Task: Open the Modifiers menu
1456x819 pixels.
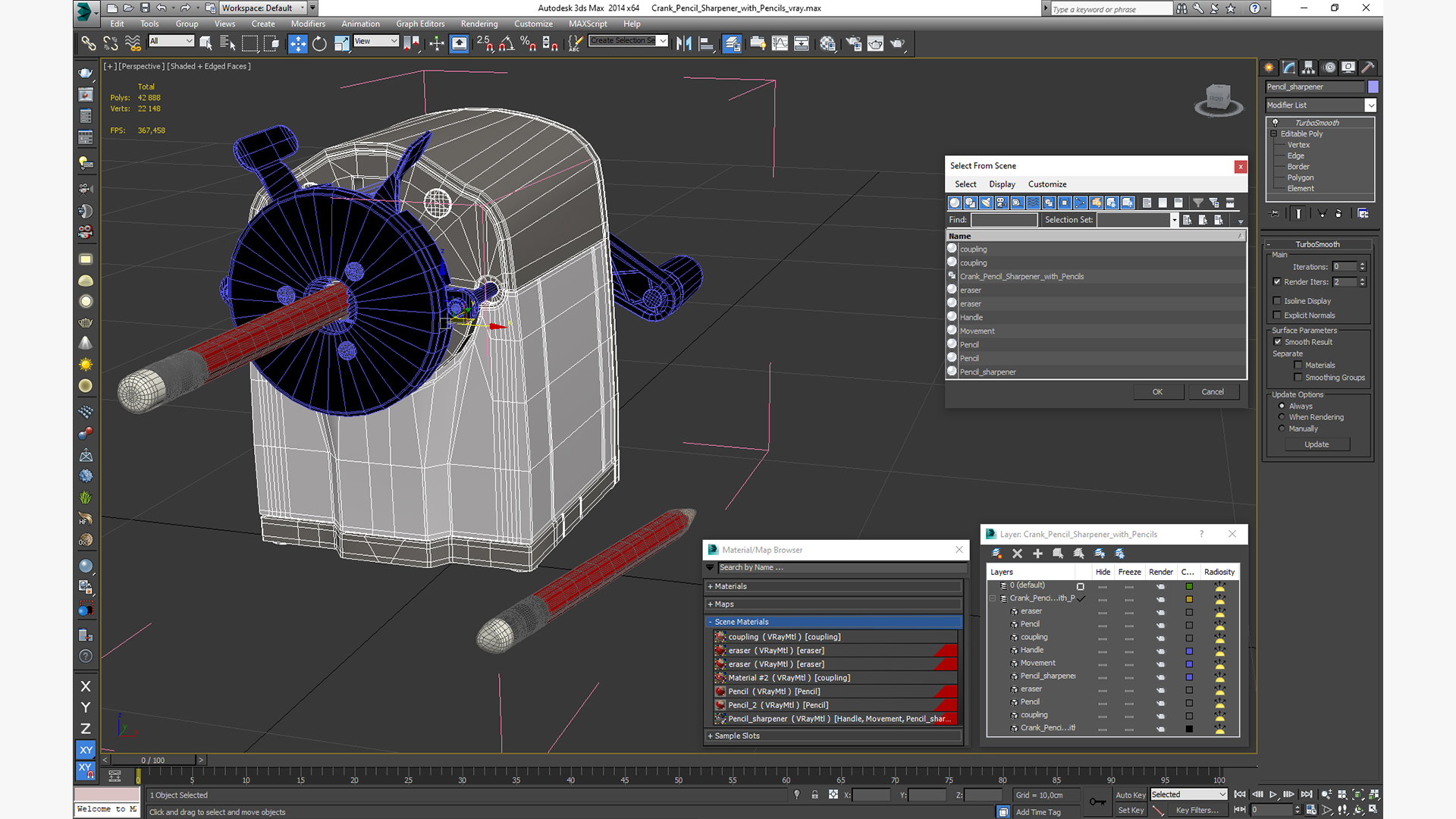Action: click(307, 24)
